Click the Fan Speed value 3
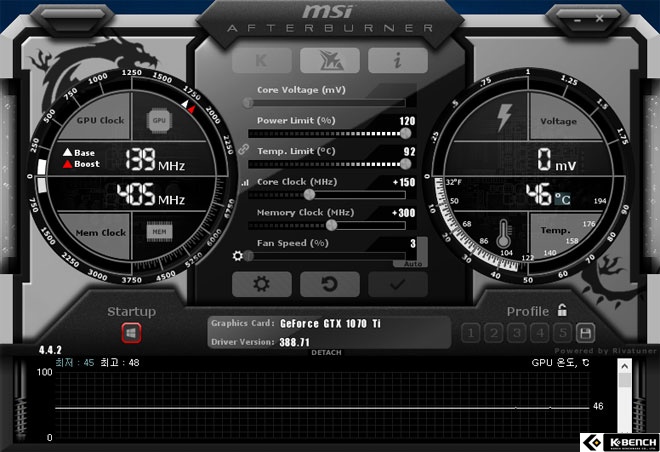 (413, 243)
